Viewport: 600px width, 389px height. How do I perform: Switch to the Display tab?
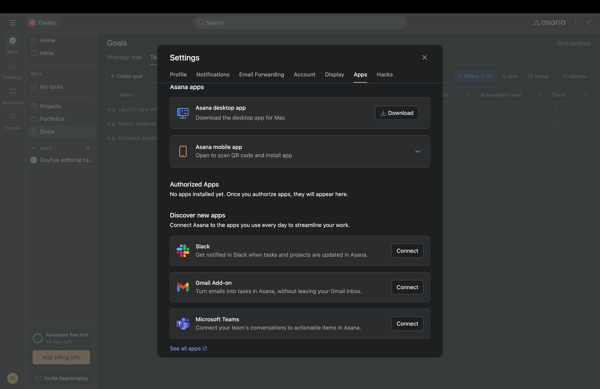334,75
